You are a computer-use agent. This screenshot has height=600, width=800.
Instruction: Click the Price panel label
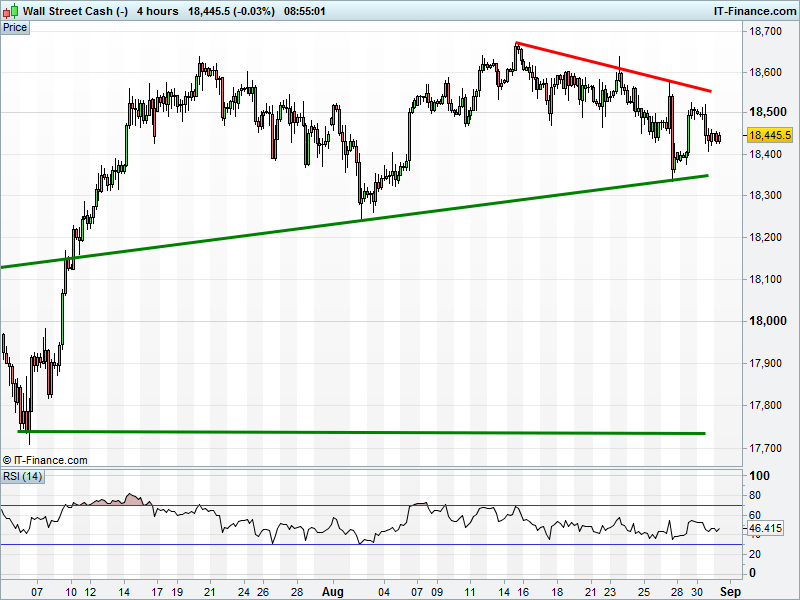pyautogui.click(x=15, y=28)
